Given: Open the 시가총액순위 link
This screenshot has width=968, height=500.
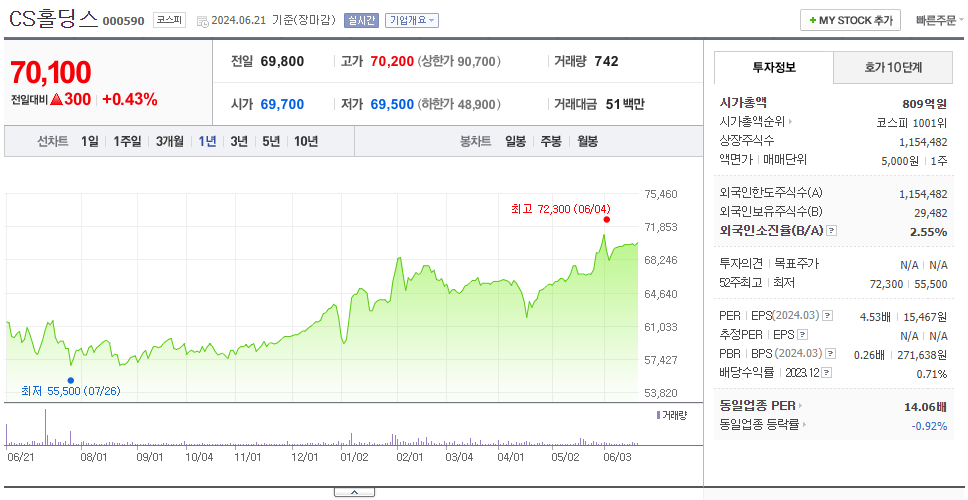Looking at the screenshot, I should pos(753,122).
